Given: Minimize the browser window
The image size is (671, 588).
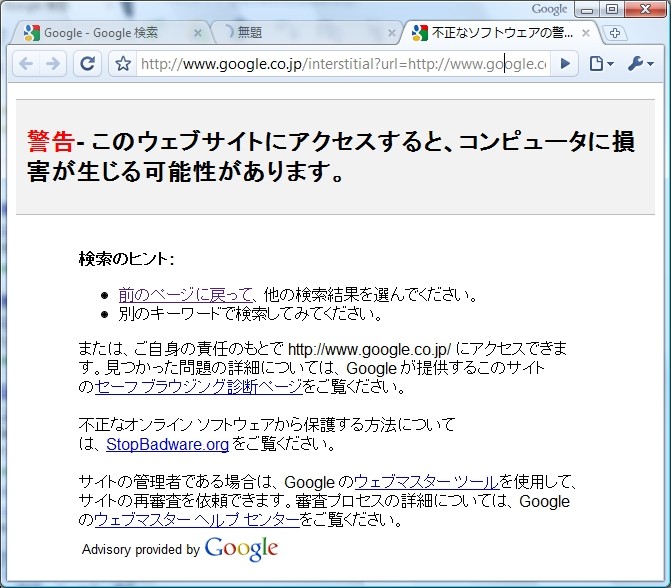Looking at the screenshot, I should point(587,9).
